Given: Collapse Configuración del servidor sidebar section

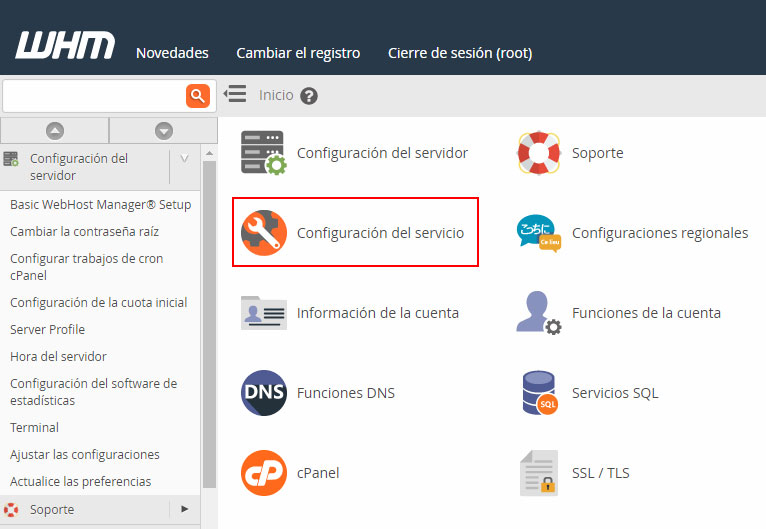Looking at the screenshot, I should pyautogui.click(x=183, y=159).
